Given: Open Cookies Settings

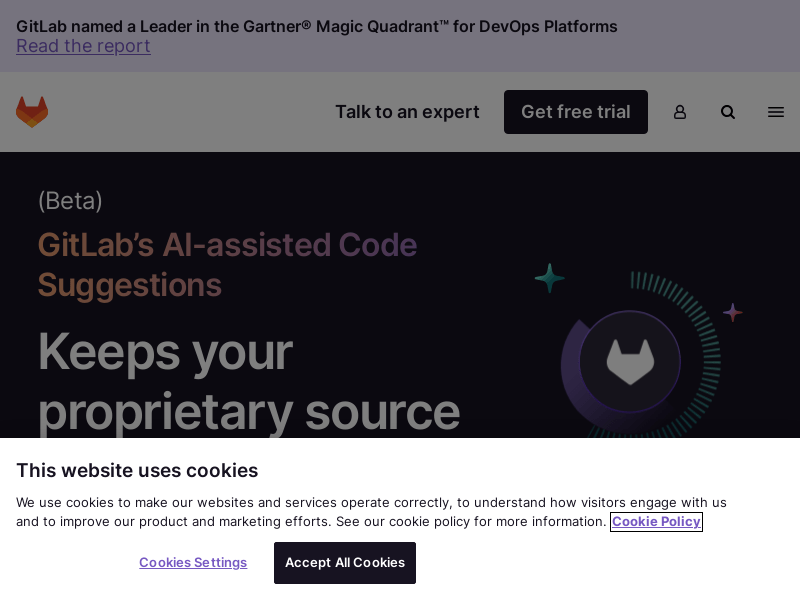Looking at the screenshot, I should (x=193, y=562).
